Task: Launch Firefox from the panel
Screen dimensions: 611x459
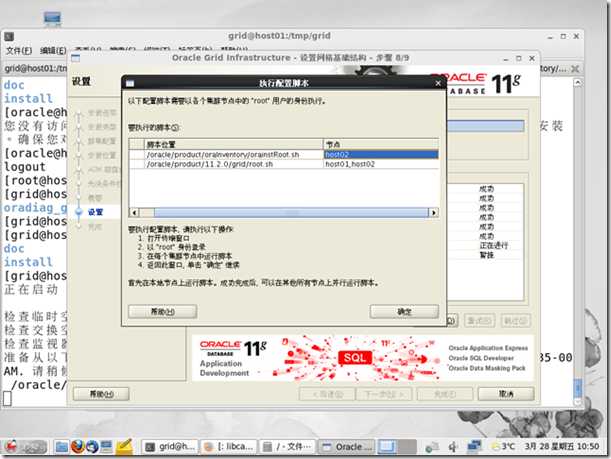Action: pyautogui.click(x=77, y=447)
